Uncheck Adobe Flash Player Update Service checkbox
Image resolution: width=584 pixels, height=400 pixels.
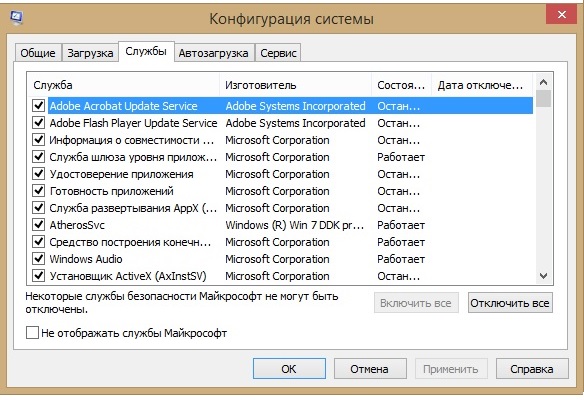pyautogui.click(x=38, y=123)
